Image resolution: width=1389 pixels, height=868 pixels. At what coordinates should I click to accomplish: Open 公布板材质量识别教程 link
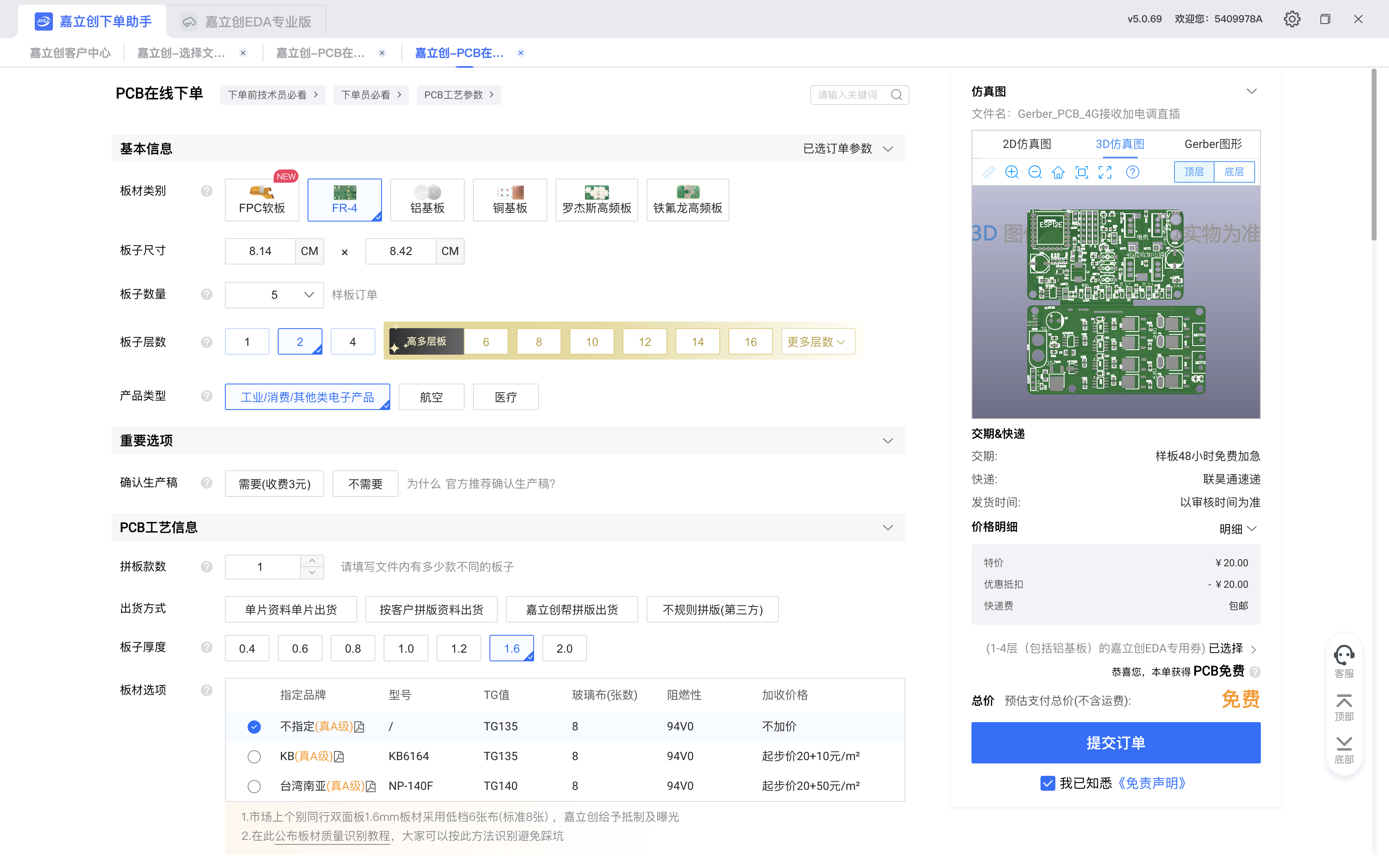[332, 836]
